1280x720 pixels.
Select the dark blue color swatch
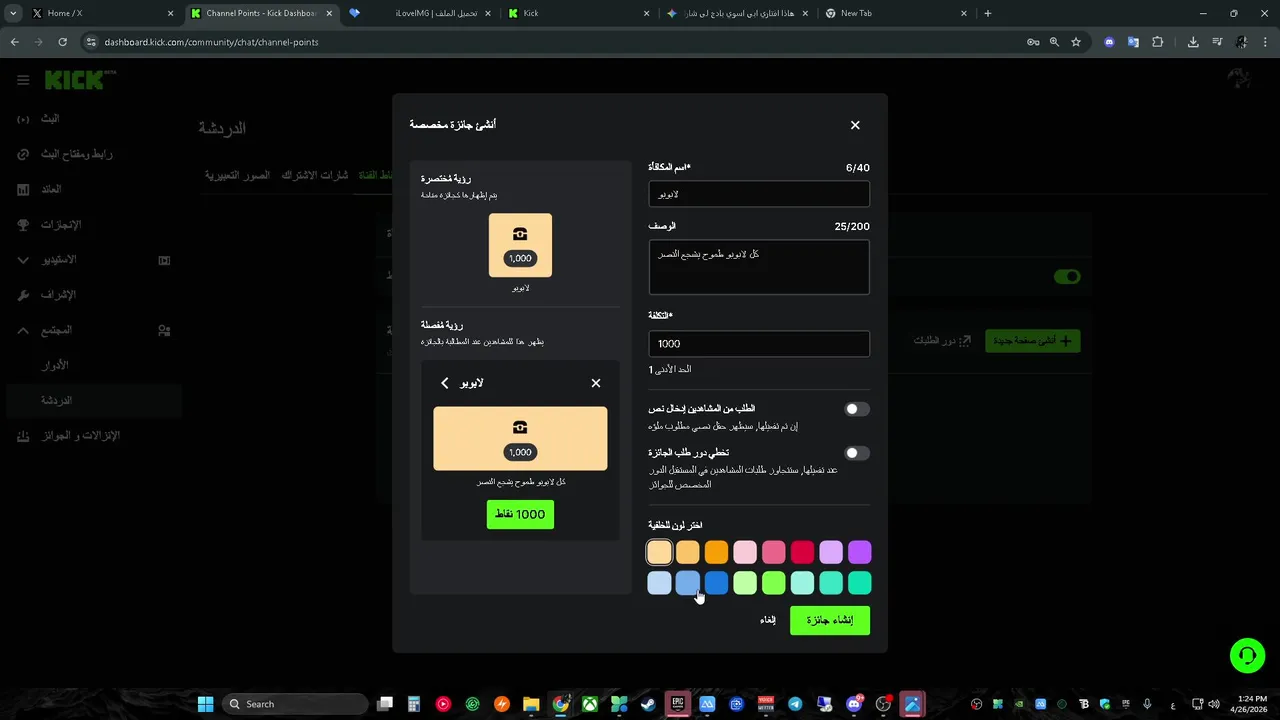(x=716, y=582)
